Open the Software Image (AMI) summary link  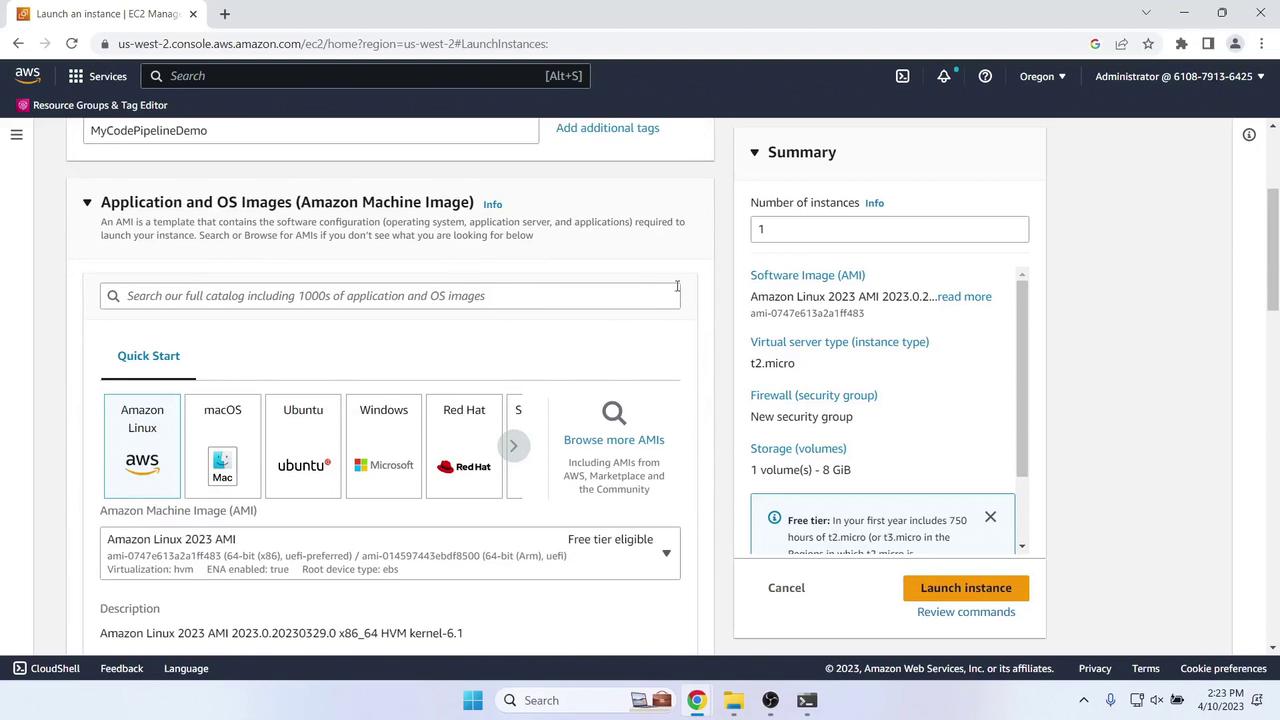click(x=808, y=275)
